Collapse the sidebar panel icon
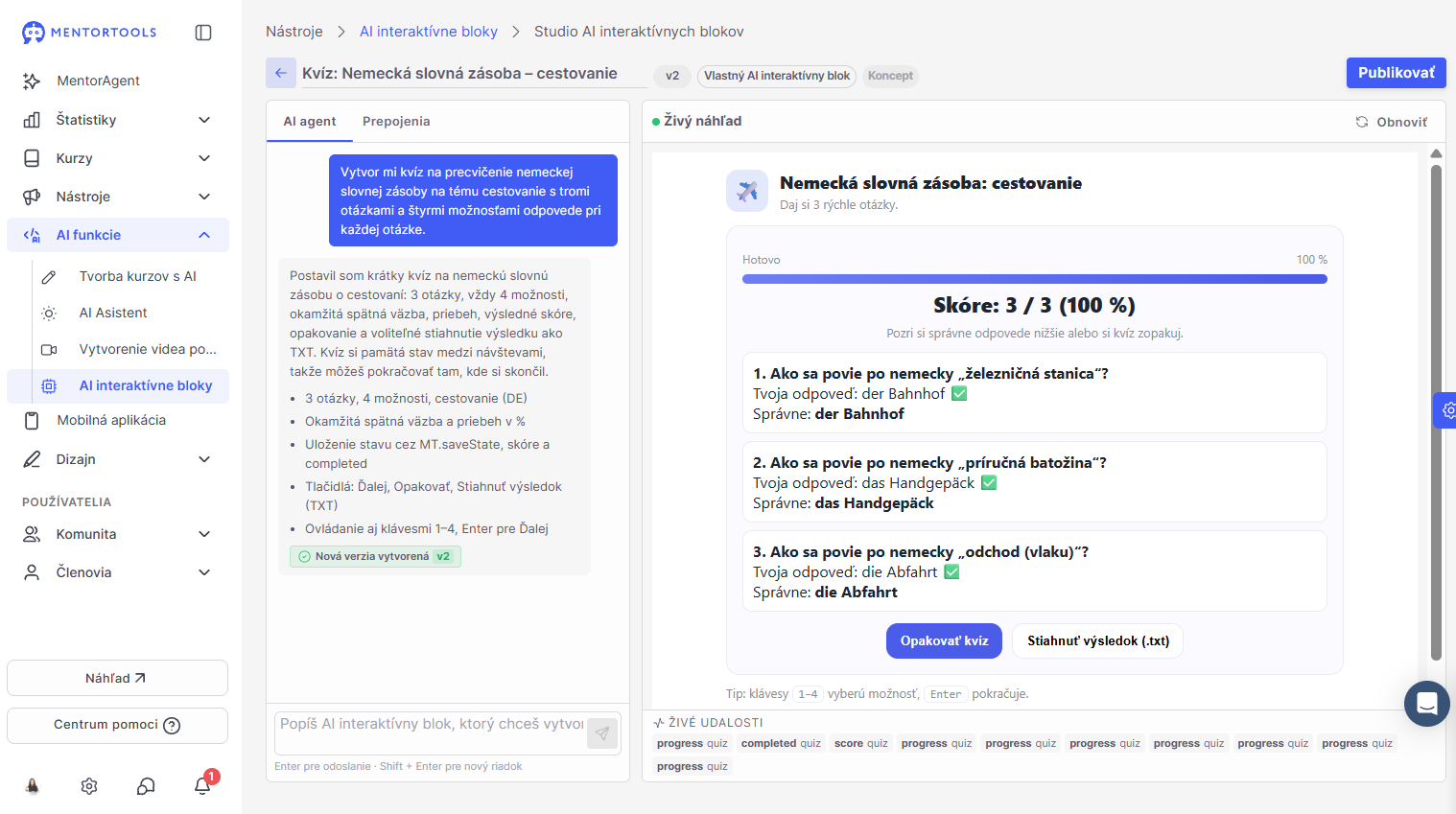 (x=203, y=33)
